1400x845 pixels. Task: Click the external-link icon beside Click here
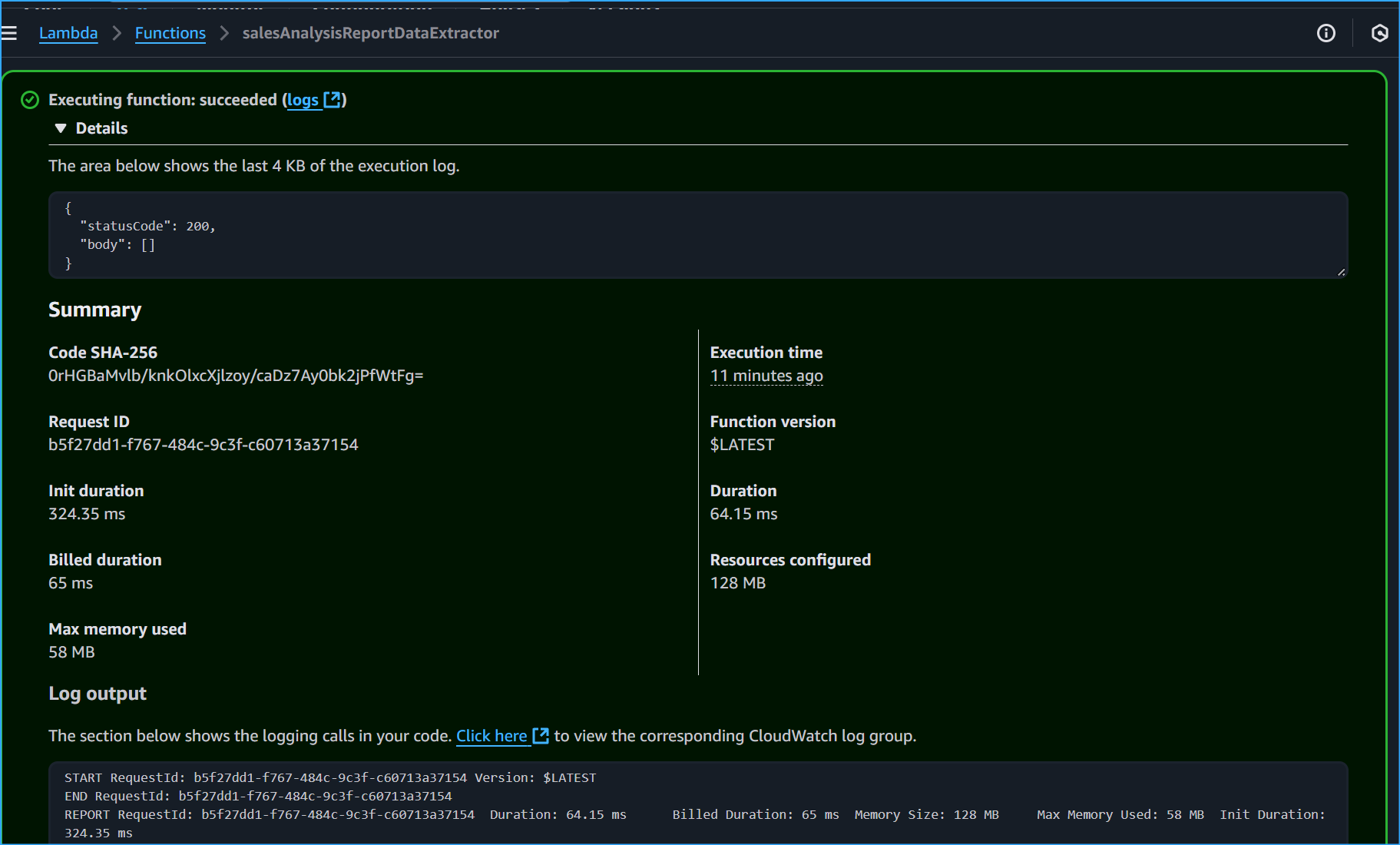pos(541,735)
